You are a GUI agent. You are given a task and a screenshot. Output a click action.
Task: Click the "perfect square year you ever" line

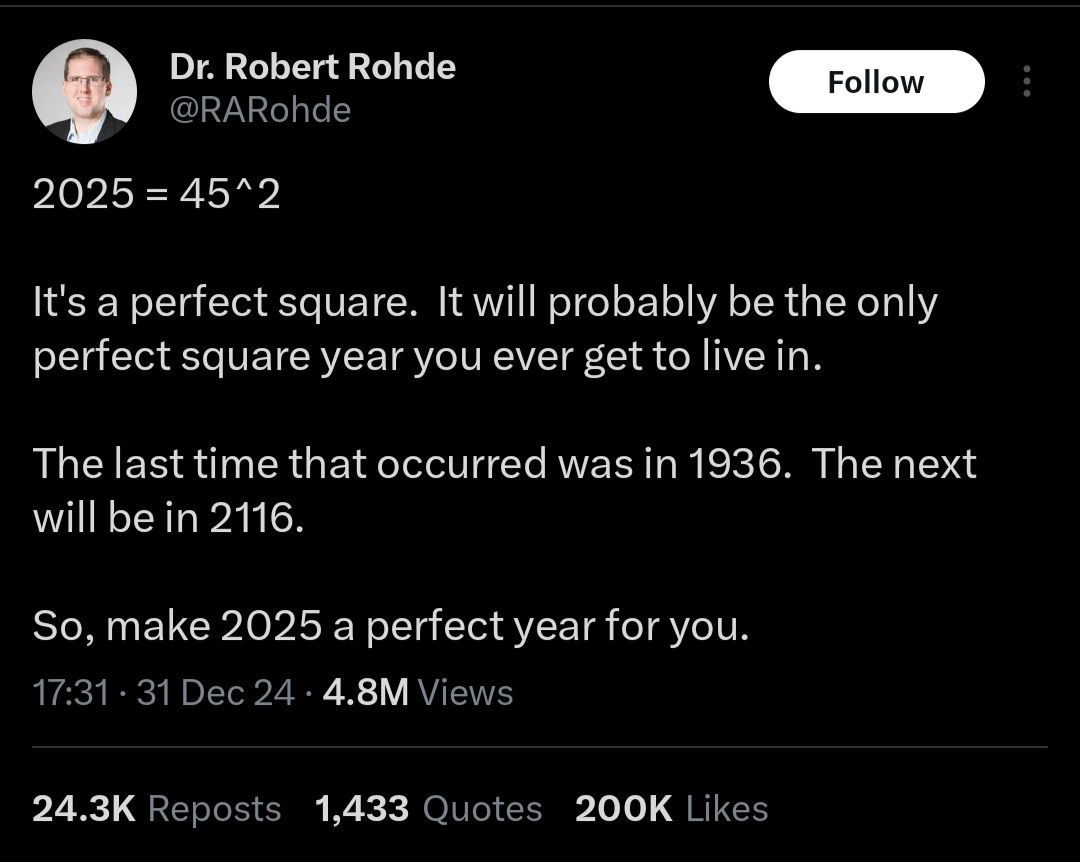click(300, 357)
